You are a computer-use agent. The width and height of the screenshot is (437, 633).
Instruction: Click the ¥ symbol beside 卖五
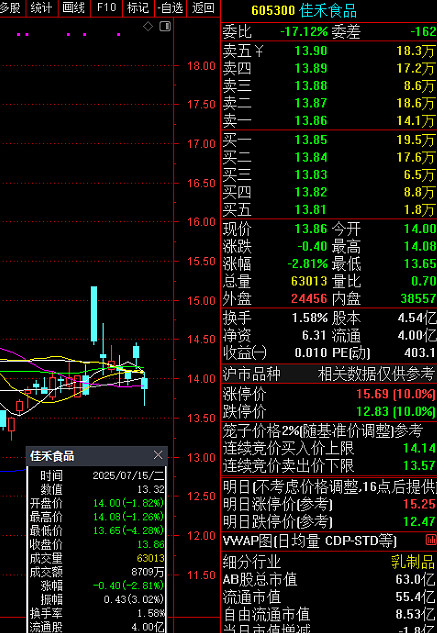point(258,51)
